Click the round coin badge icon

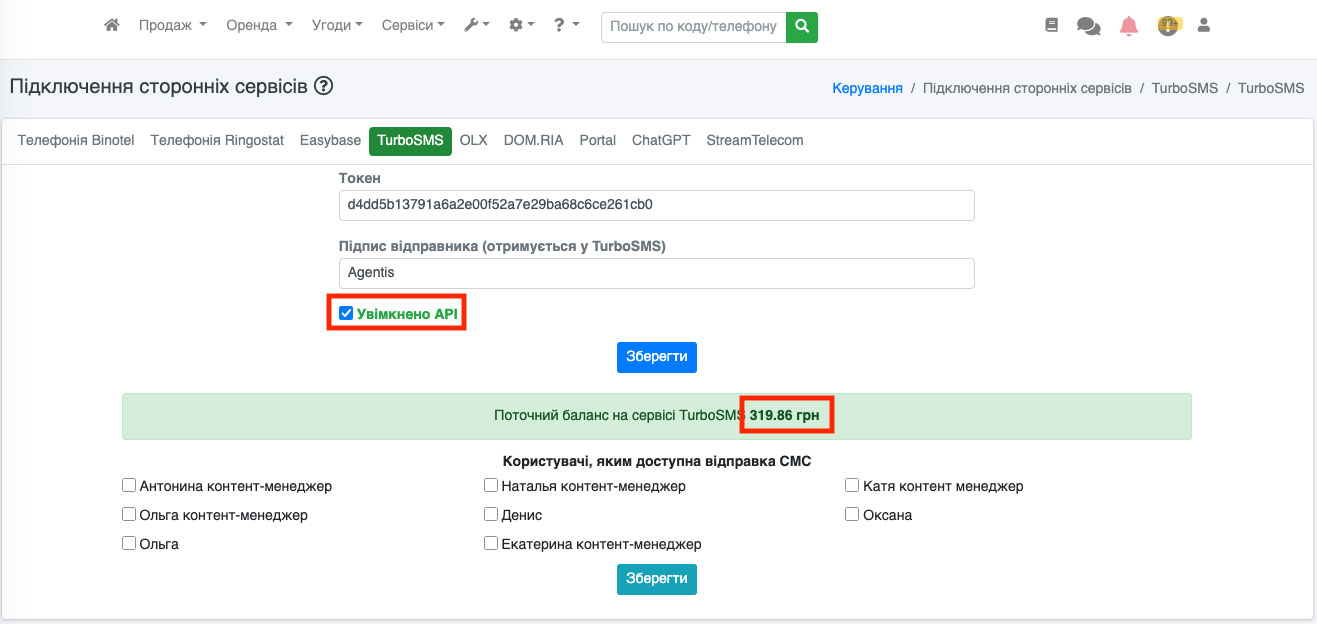coord(1167,26)
